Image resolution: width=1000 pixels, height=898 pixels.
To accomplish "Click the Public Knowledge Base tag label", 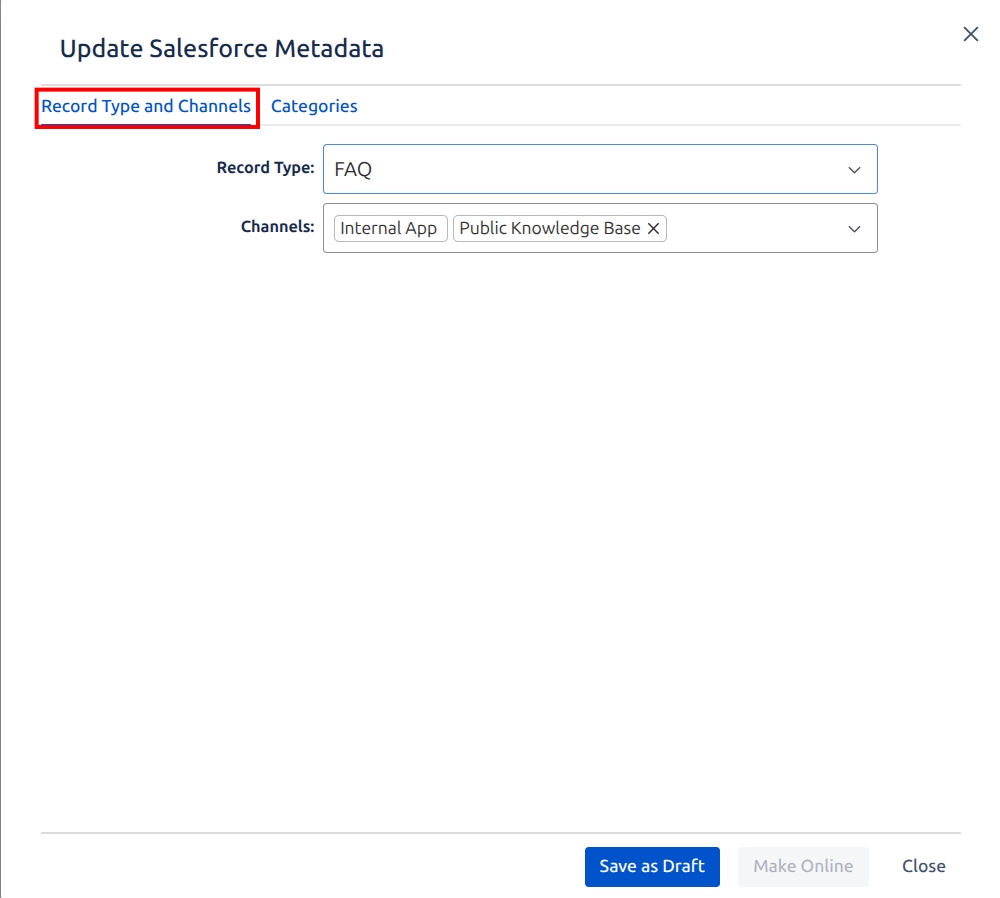I will 550,228.
